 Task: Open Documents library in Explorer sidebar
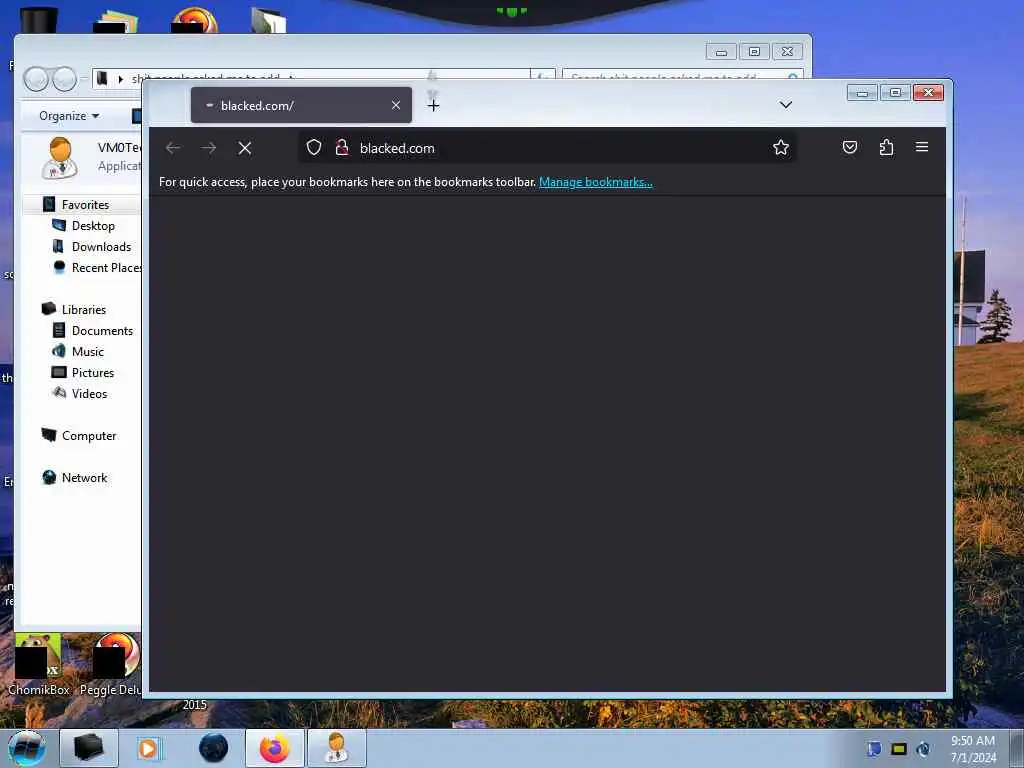coord(102,330)
